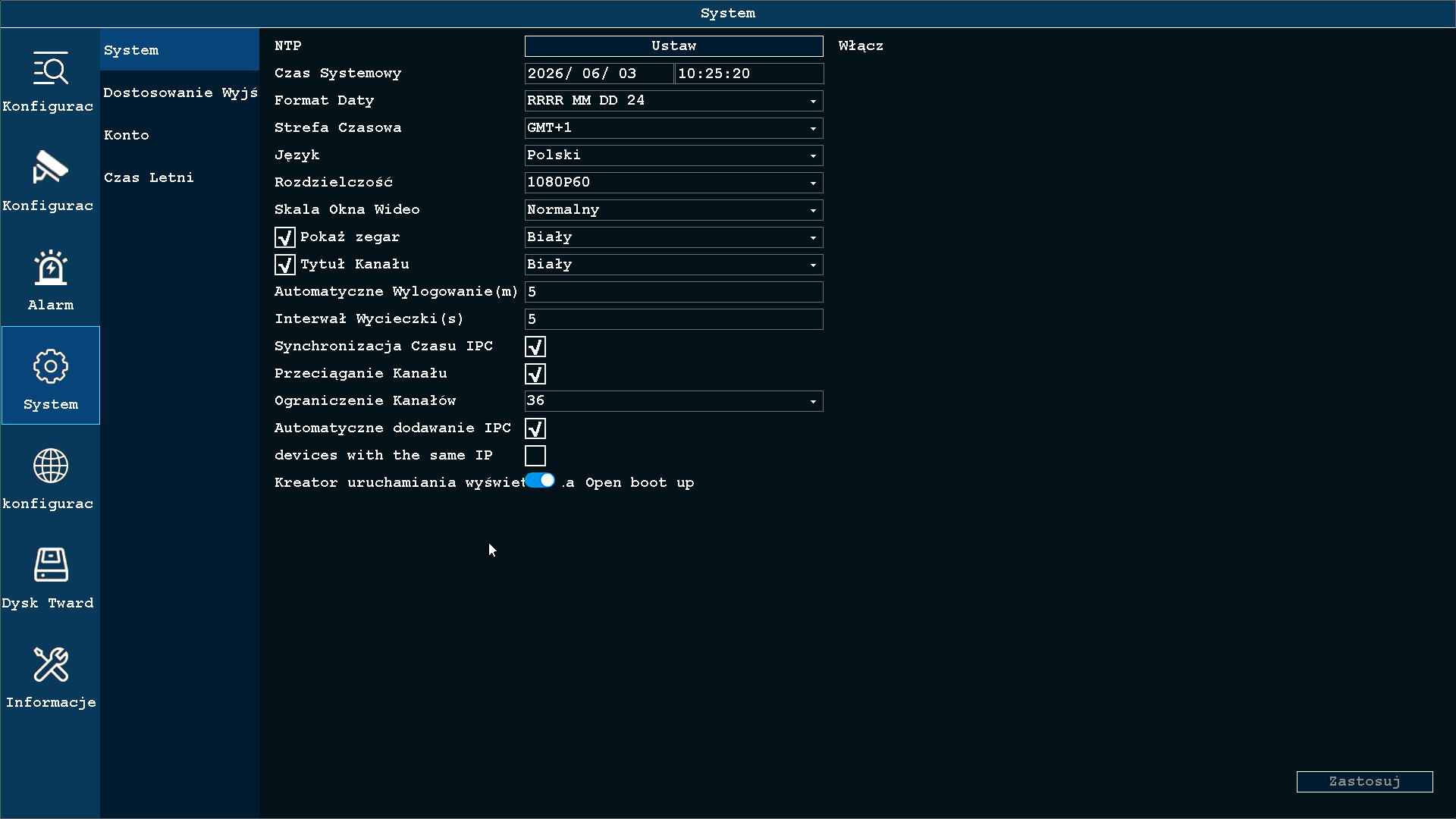
Task: Uncheck Synchronizacja Czasu IPC
Action: 535,347
